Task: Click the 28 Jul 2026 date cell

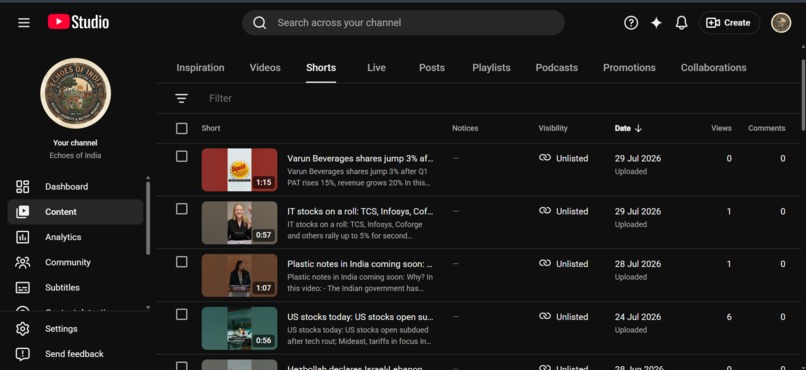Action: click(638, 264)
